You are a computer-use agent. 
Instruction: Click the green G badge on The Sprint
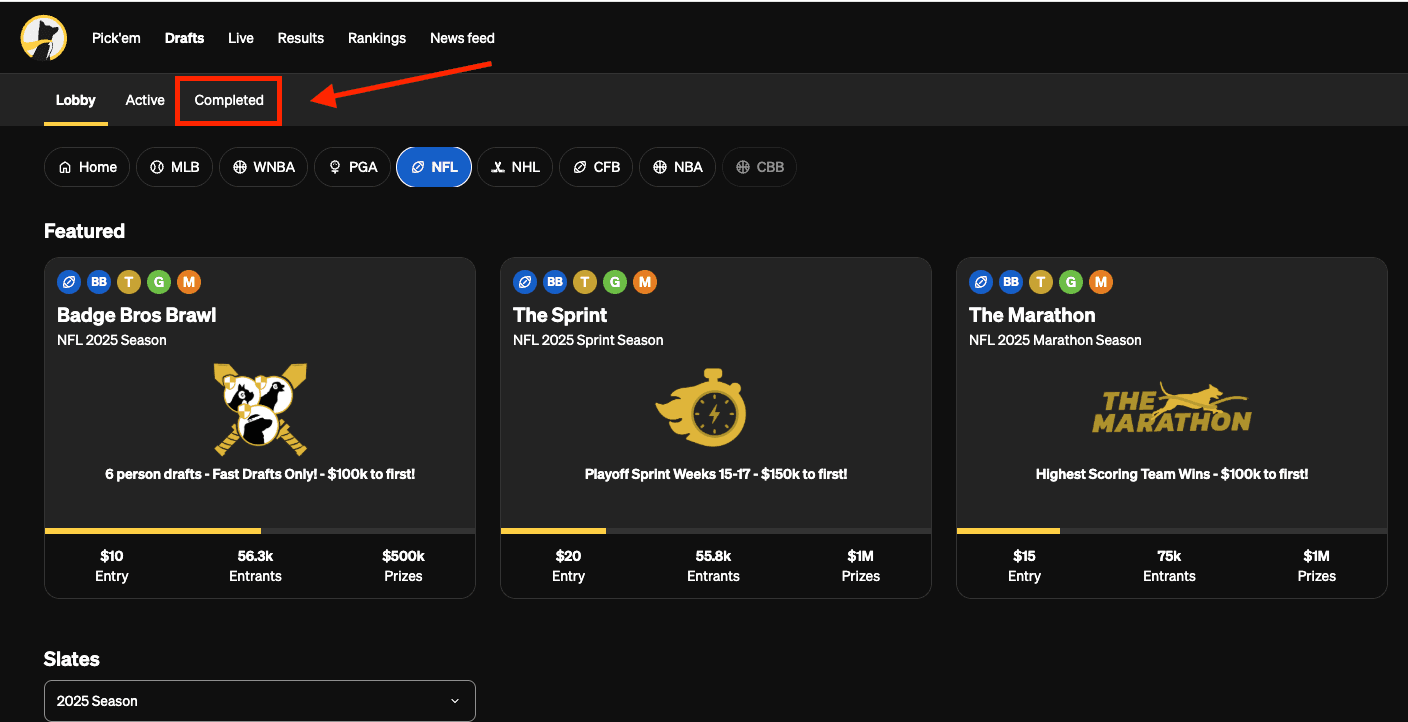tap(615, 282)
